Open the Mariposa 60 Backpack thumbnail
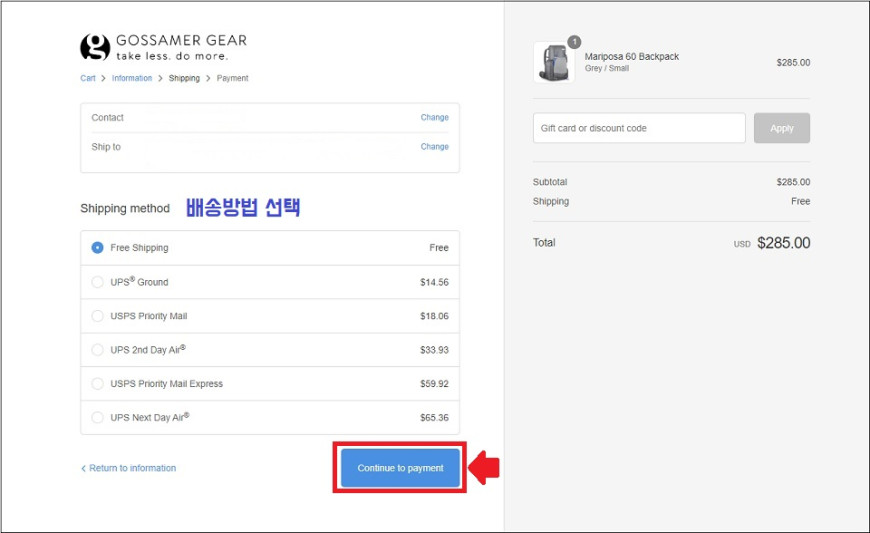 pyautogui.click(x=553, y=62)
